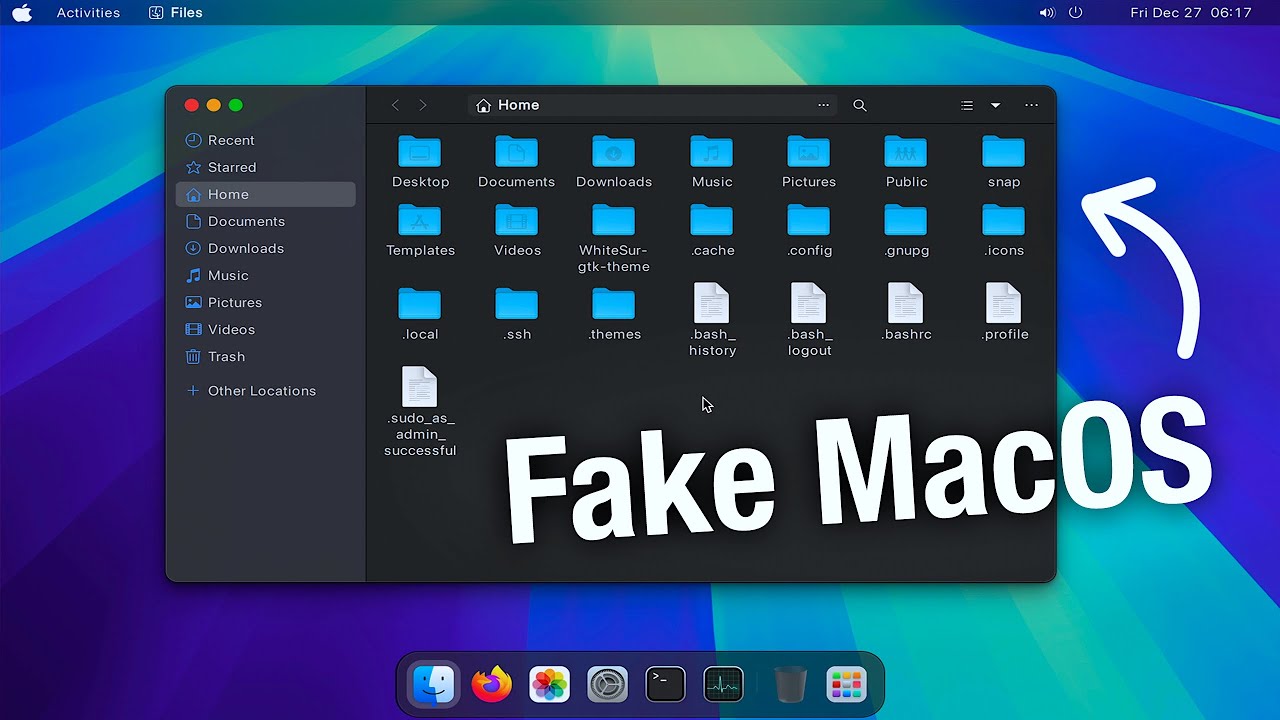Launch Terminal from the dock
Image resolution: width=1280 pixels, height=720 pixels.
pos(665,685)
